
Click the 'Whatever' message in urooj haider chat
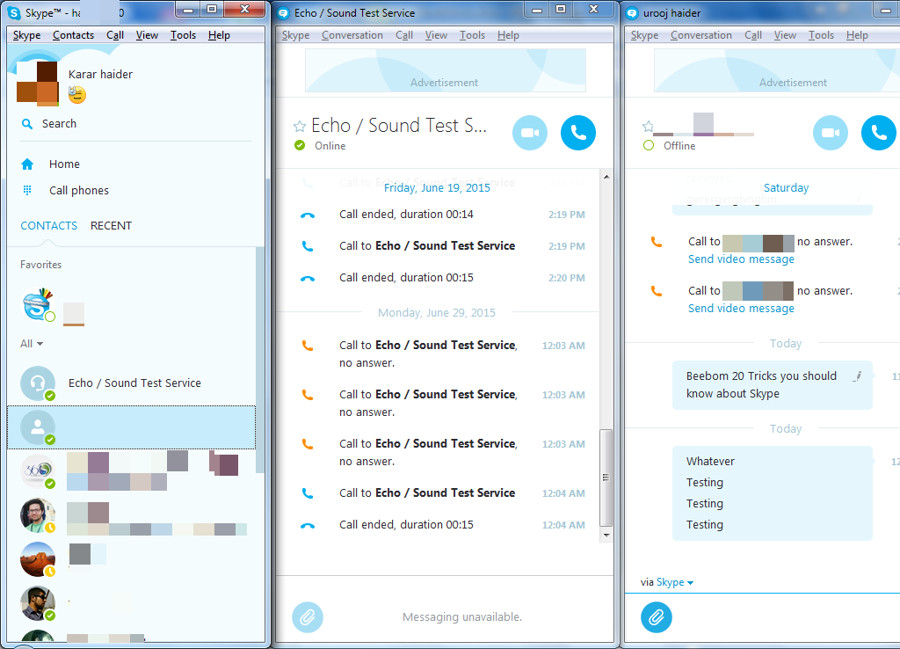(x=710, y=461)
